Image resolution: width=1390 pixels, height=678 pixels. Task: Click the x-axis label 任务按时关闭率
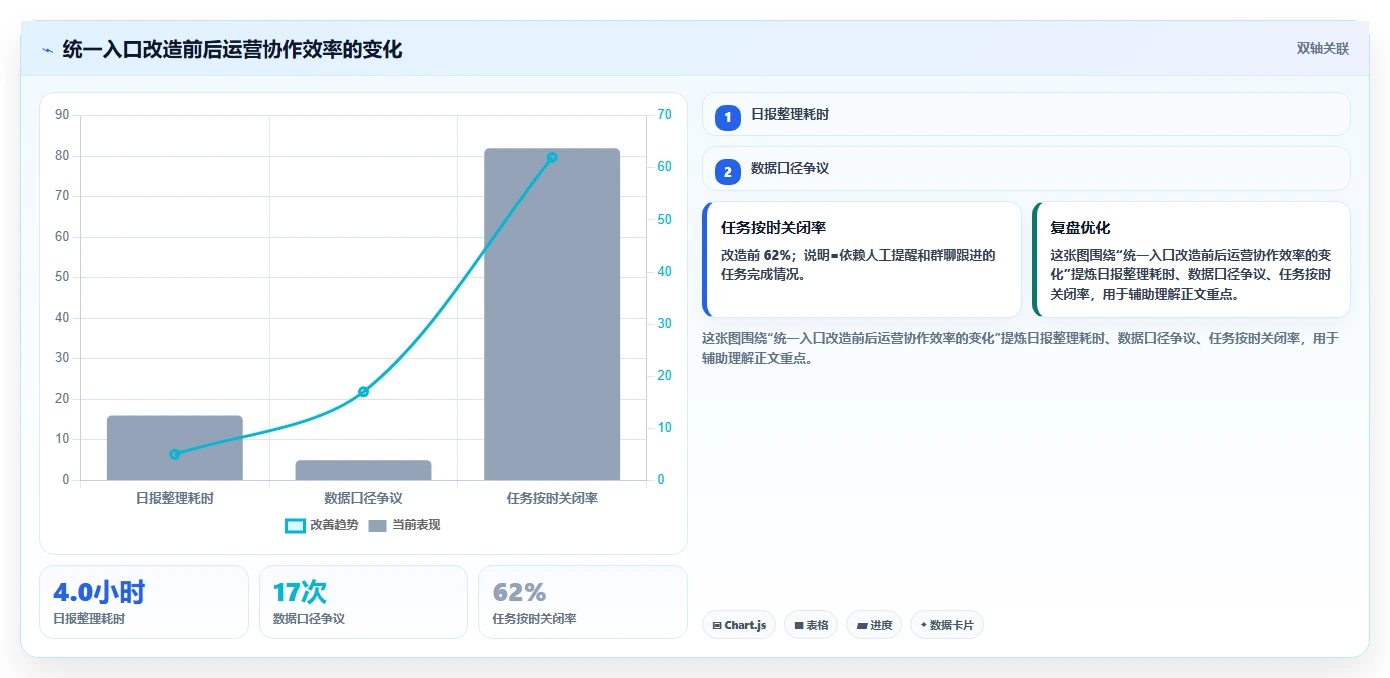pos(552,497)
